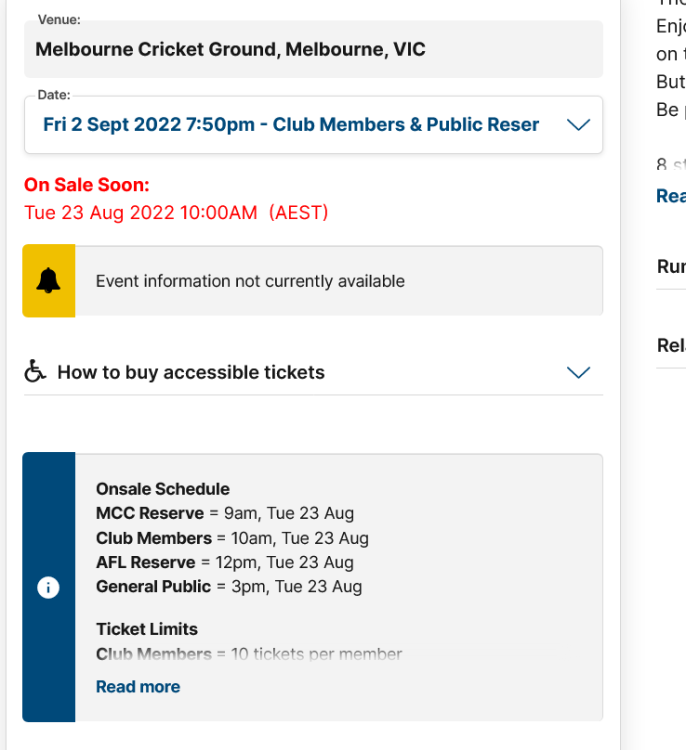The width and height of the screenshot is (686, 750).
Task: Expand How to buy accessible tickets
Action: (x=313, y=372)
